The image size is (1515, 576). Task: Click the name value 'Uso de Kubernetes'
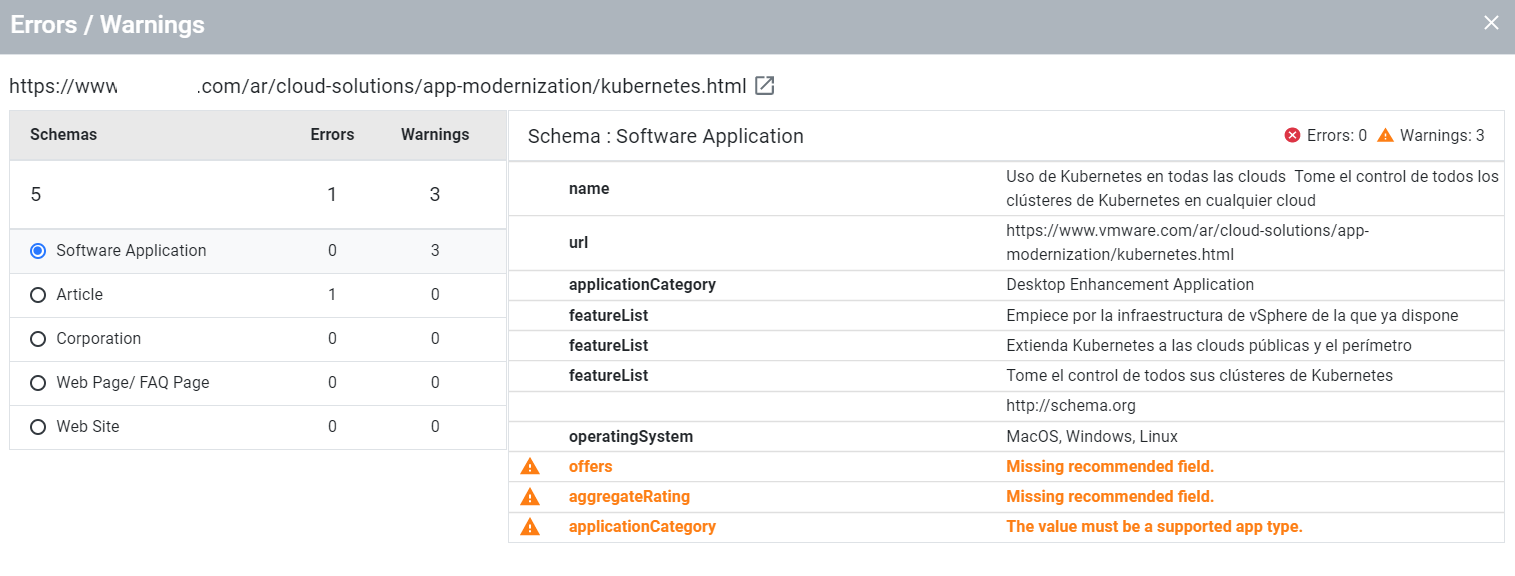1253,188
